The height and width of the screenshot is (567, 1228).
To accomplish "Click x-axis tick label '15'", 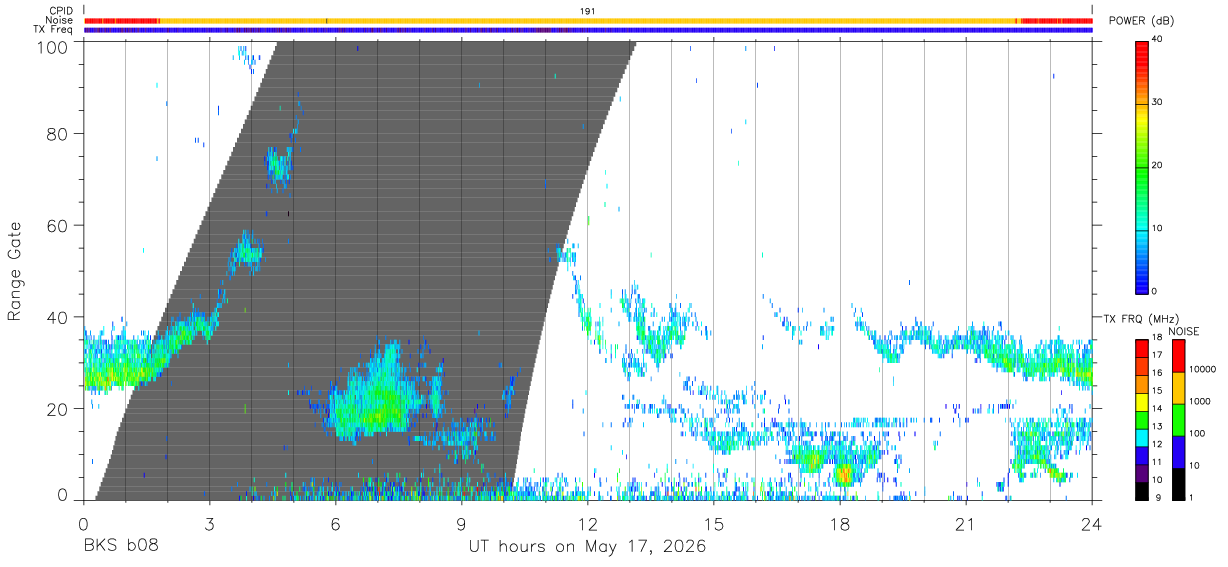I will point(713,524).
